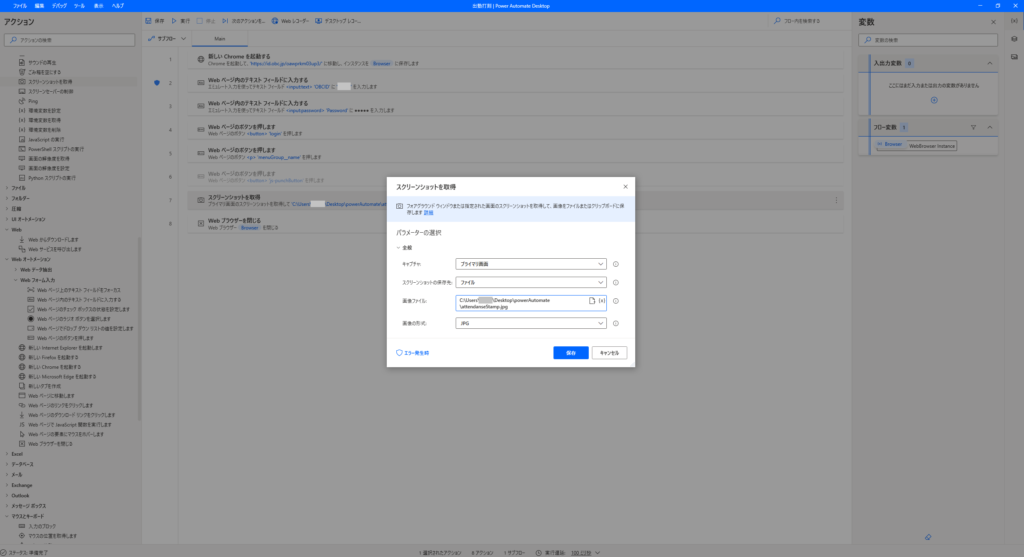
Task: Click info icon beside キャプチャ dropdown
Action: click(615, 264)
